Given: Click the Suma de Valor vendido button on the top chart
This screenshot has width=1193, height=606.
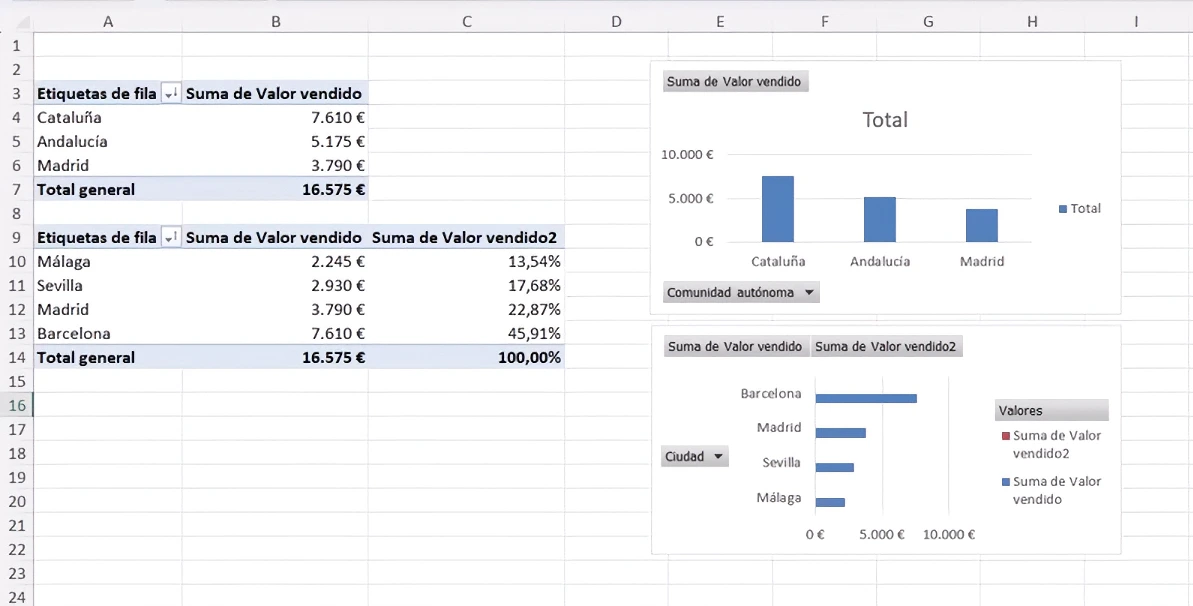Looking at the screenshot, I should pyautogui.click(x=735, y=81).
